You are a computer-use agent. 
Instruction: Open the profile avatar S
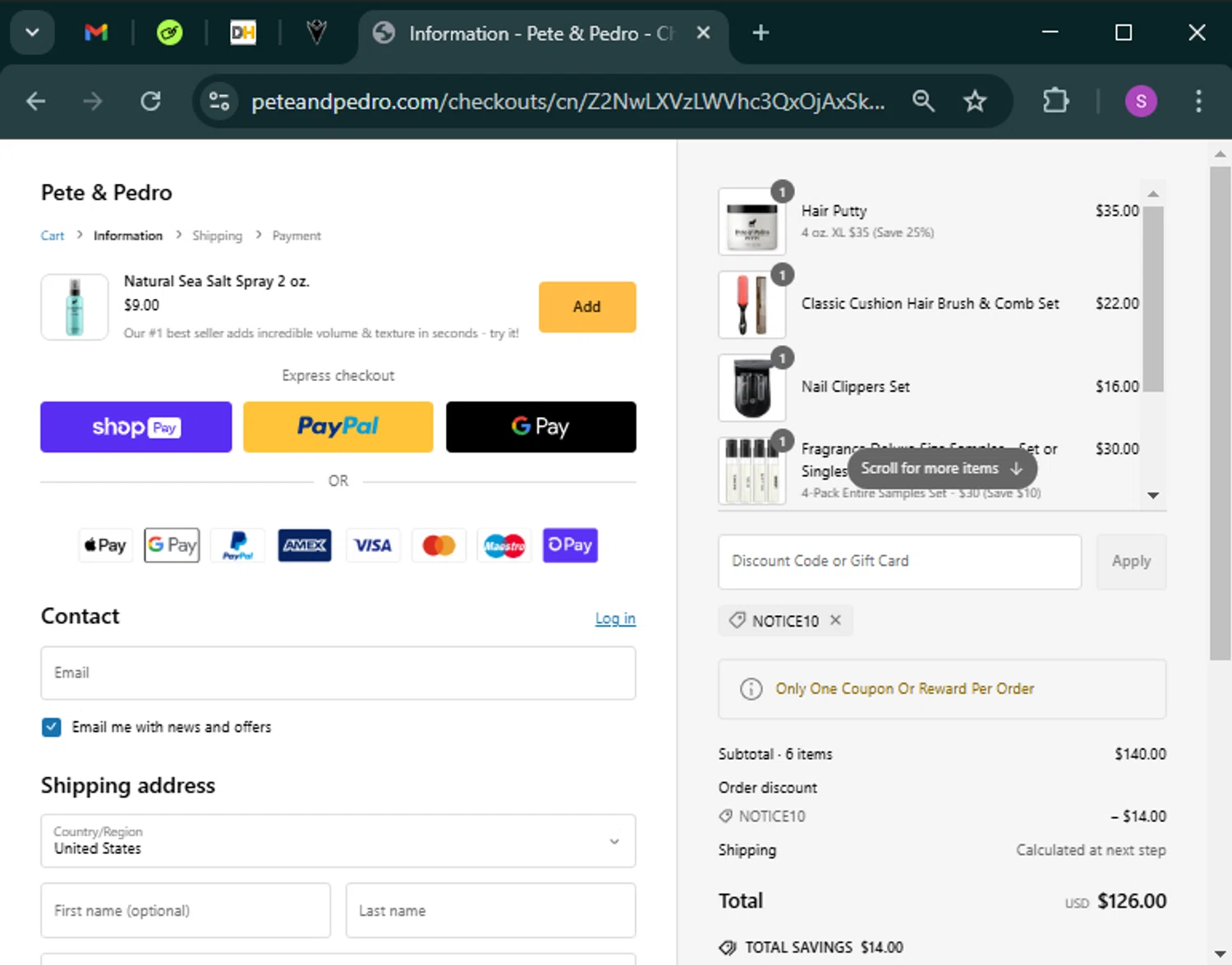(1141, 101)
